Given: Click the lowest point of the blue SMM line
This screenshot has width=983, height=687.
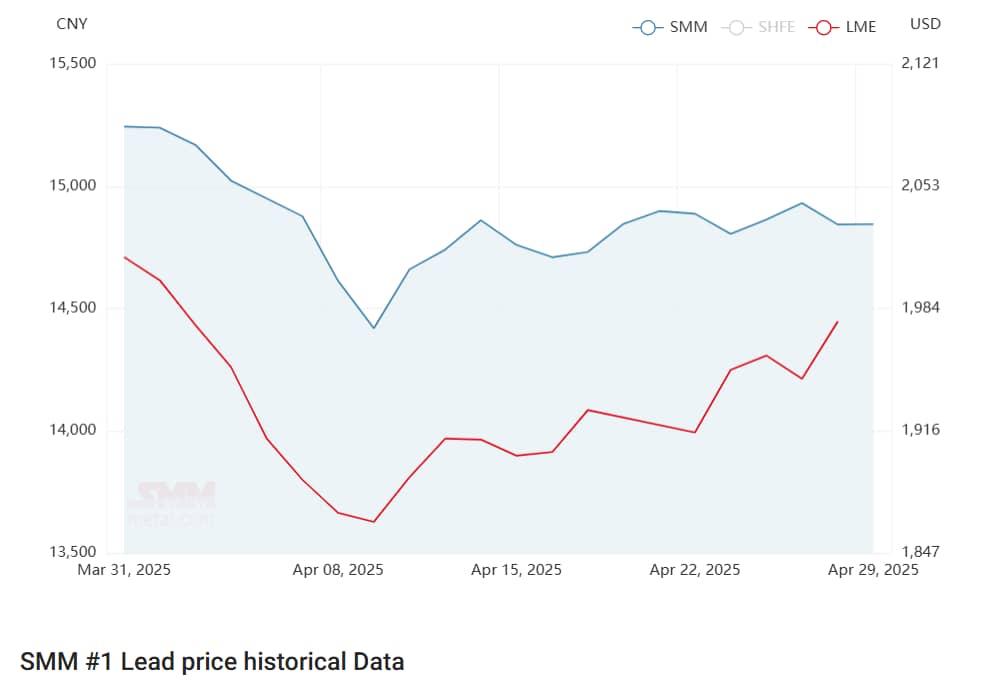Looking at the screenshot, I should click(x=374, y=328).
